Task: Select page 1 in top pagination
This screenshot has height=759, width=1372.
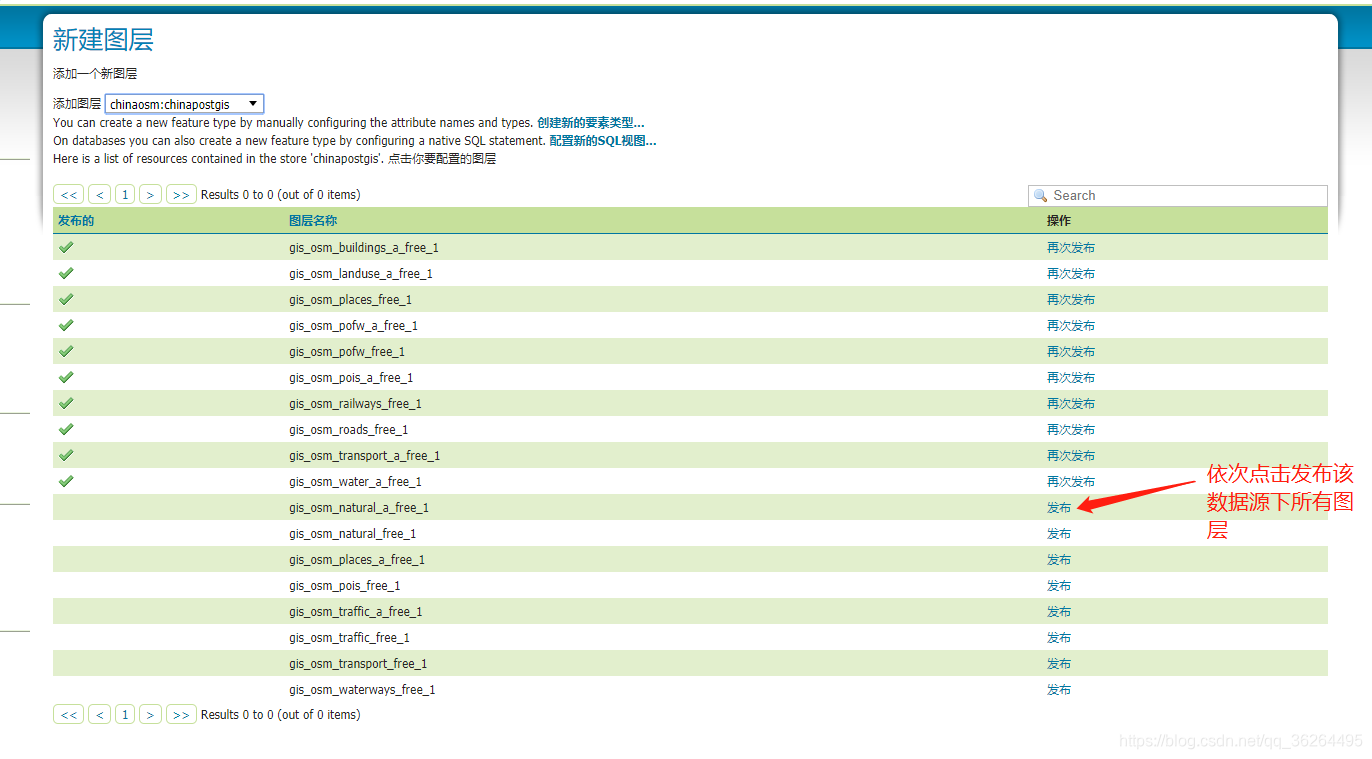Action: coord(125,195)
